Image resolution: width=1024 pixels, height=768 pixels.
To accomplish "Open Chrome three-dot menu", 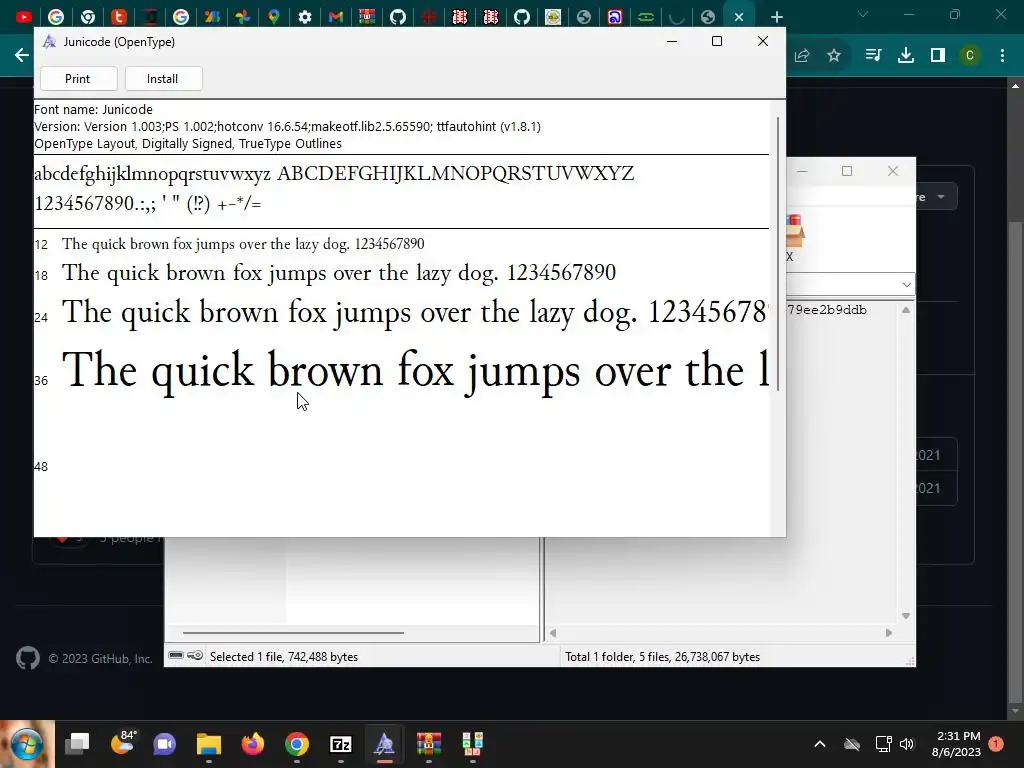I will (1002, 56).
